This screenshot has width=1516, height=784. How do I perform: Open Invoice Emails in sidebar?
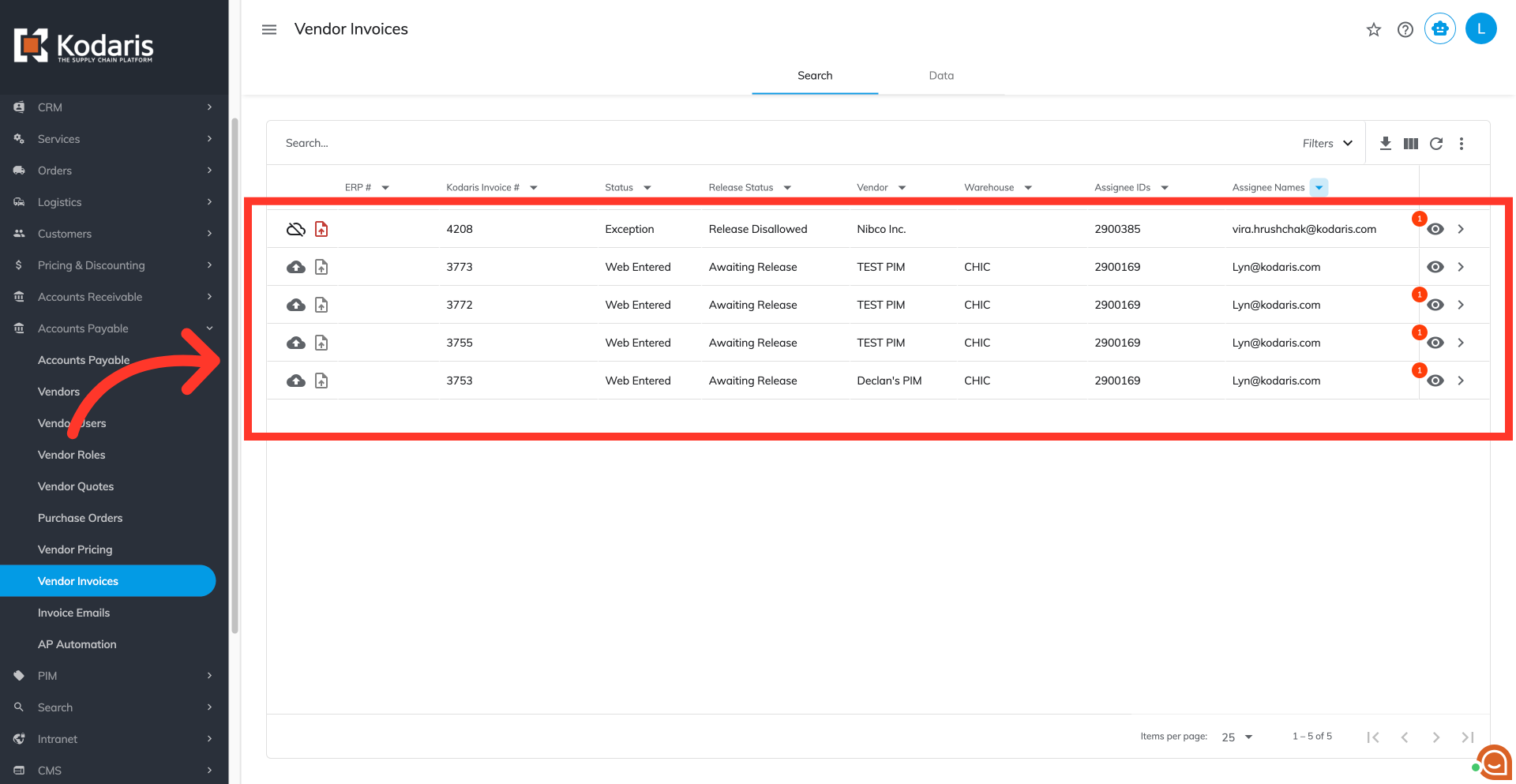tap(73, 613)
